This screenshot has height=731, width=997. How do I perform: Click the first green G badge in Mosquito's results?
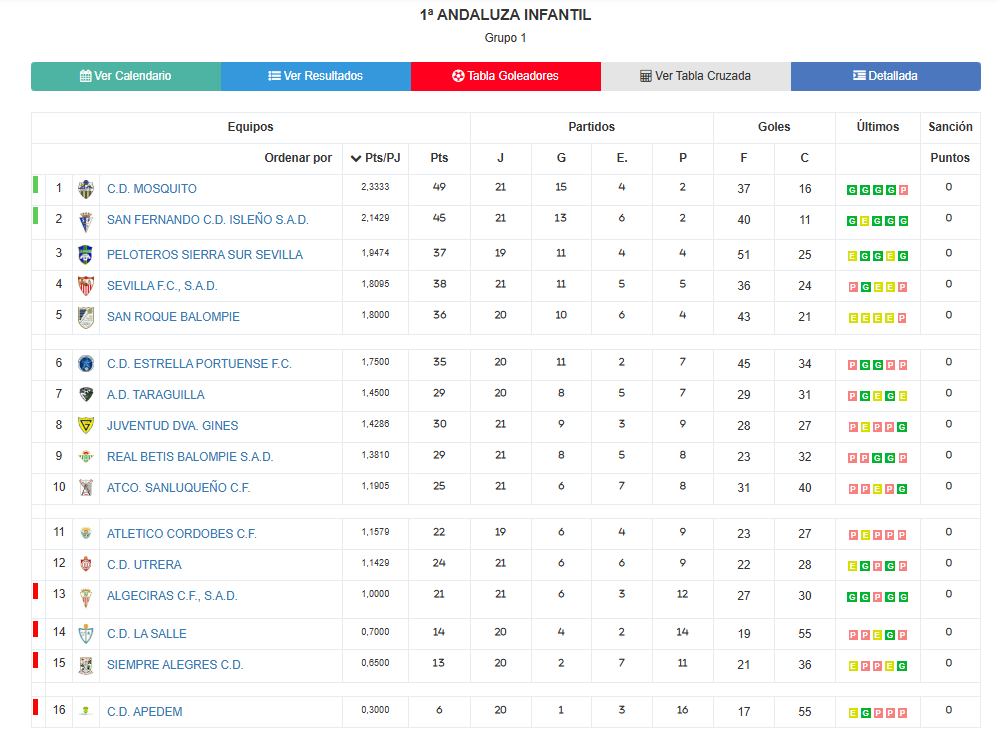852,190
